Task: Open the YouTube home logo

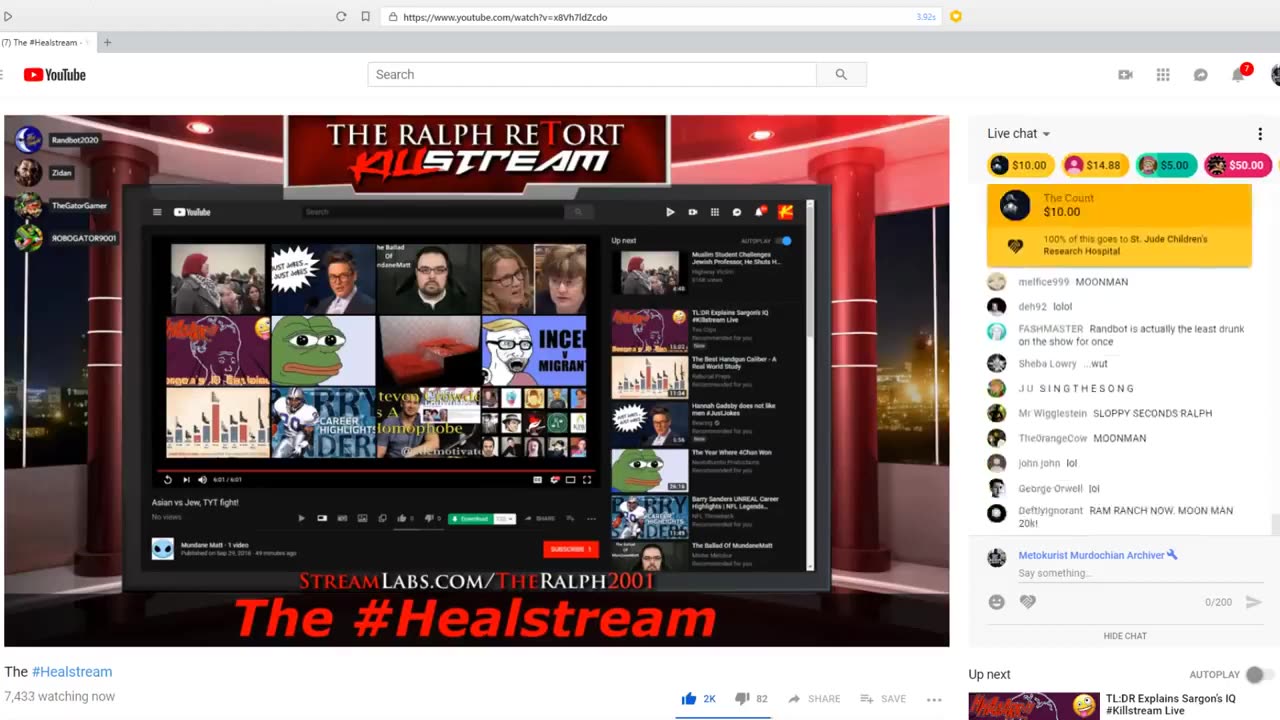Action: [x=55, y=75]
